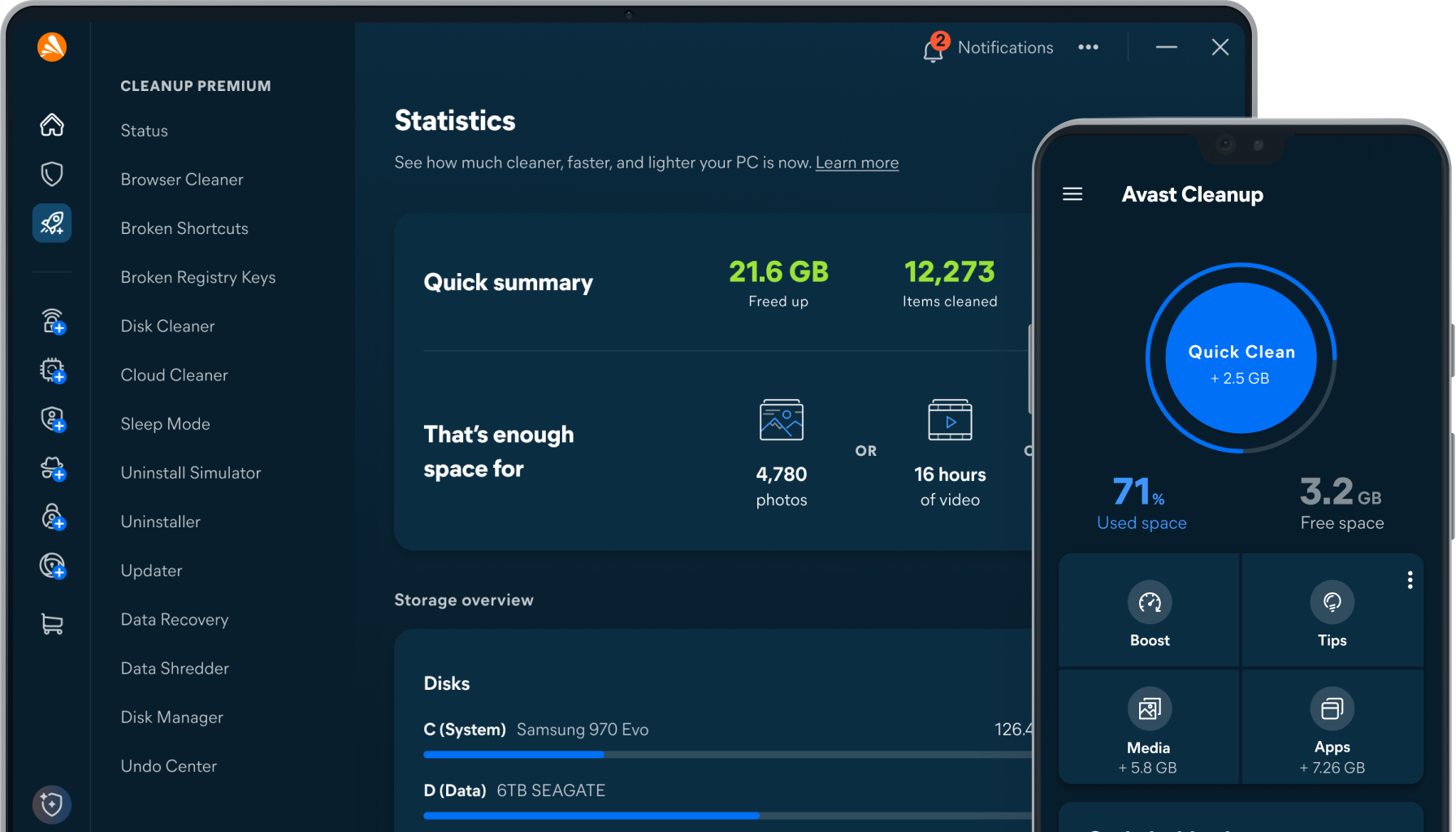Select Sleep Mode in the sidebar

166,424
